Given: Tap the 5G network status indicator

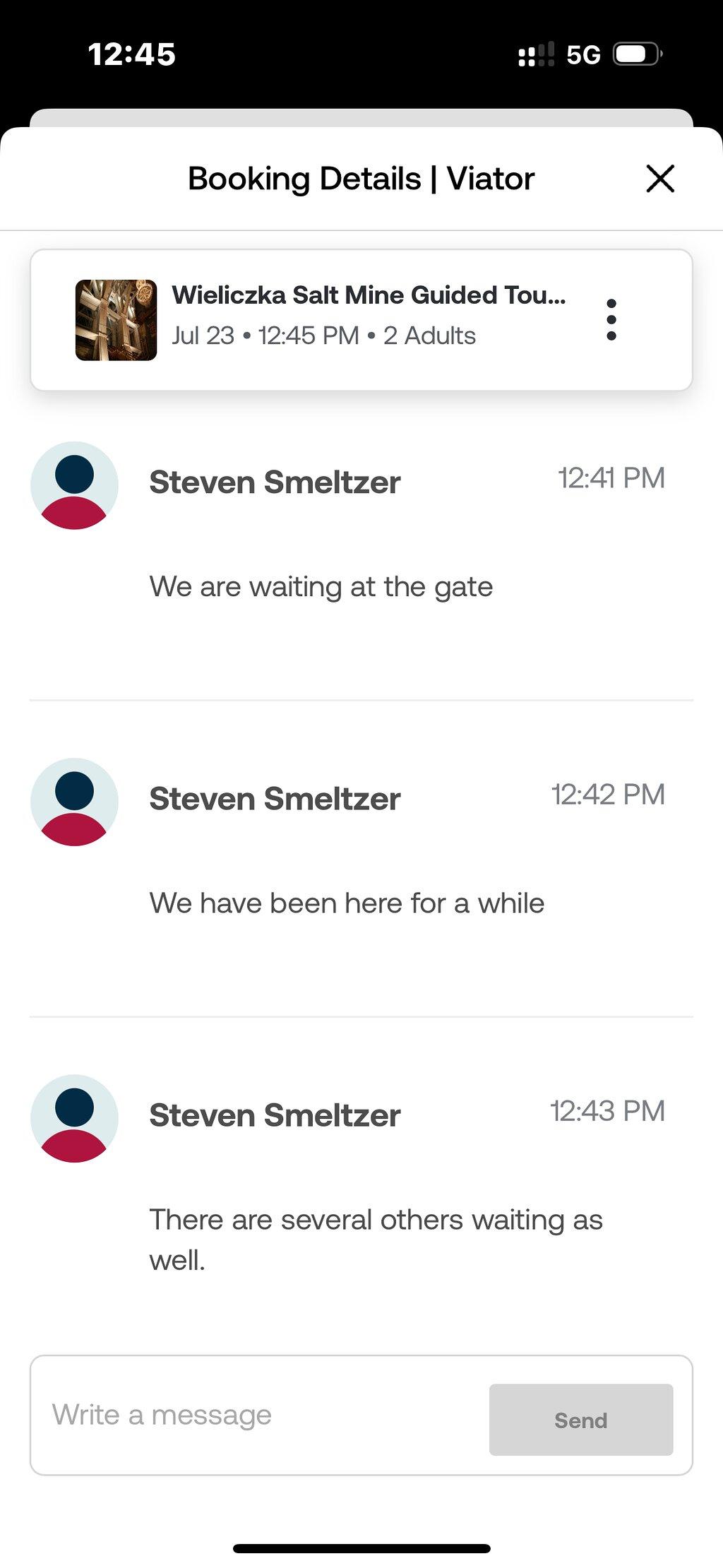Looking at the screenshot, I should click(x=583, y=54).
